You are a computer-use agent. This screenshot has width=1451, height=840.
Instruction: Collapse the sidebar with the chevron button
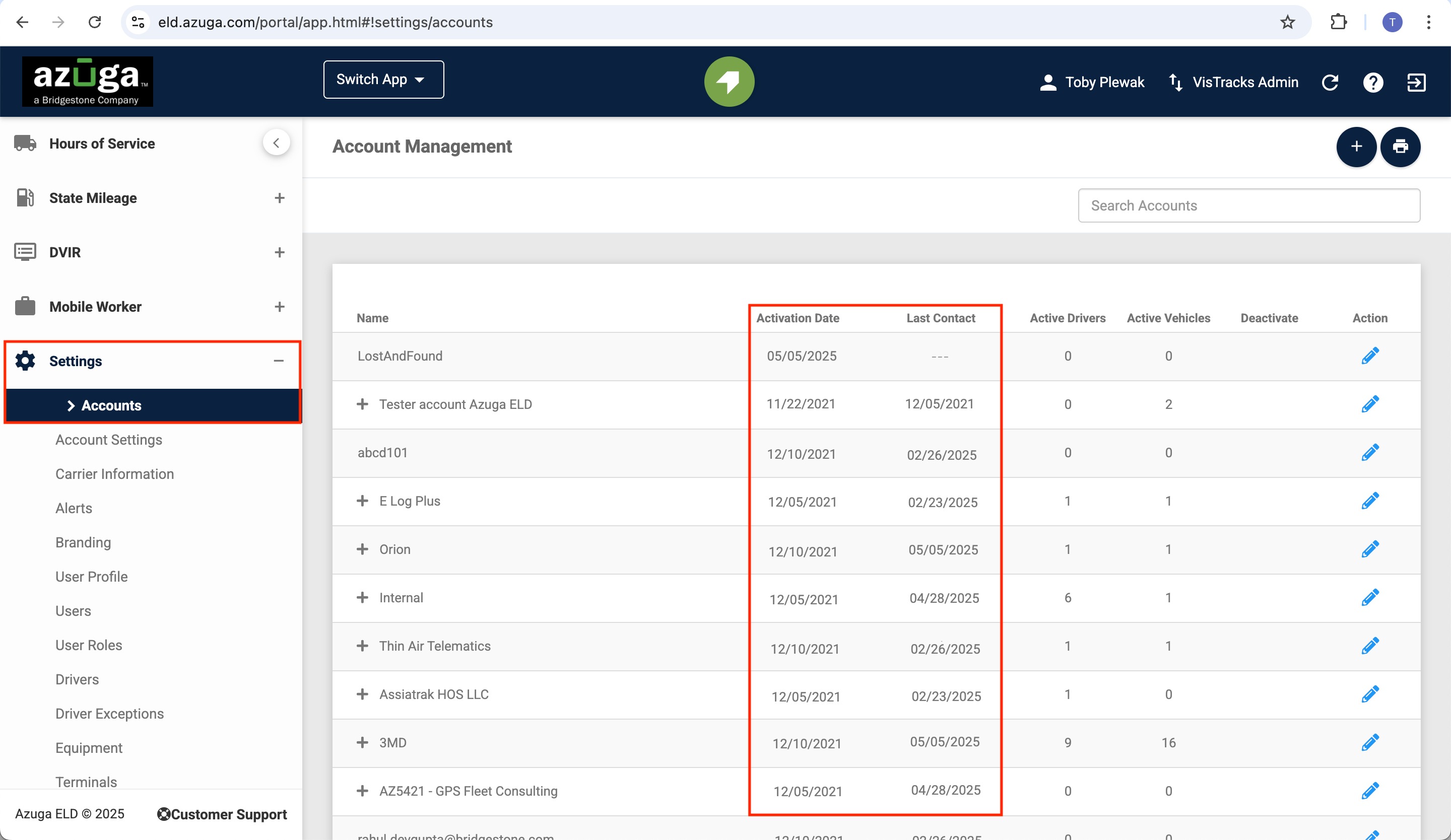click(x=277, y=143)
